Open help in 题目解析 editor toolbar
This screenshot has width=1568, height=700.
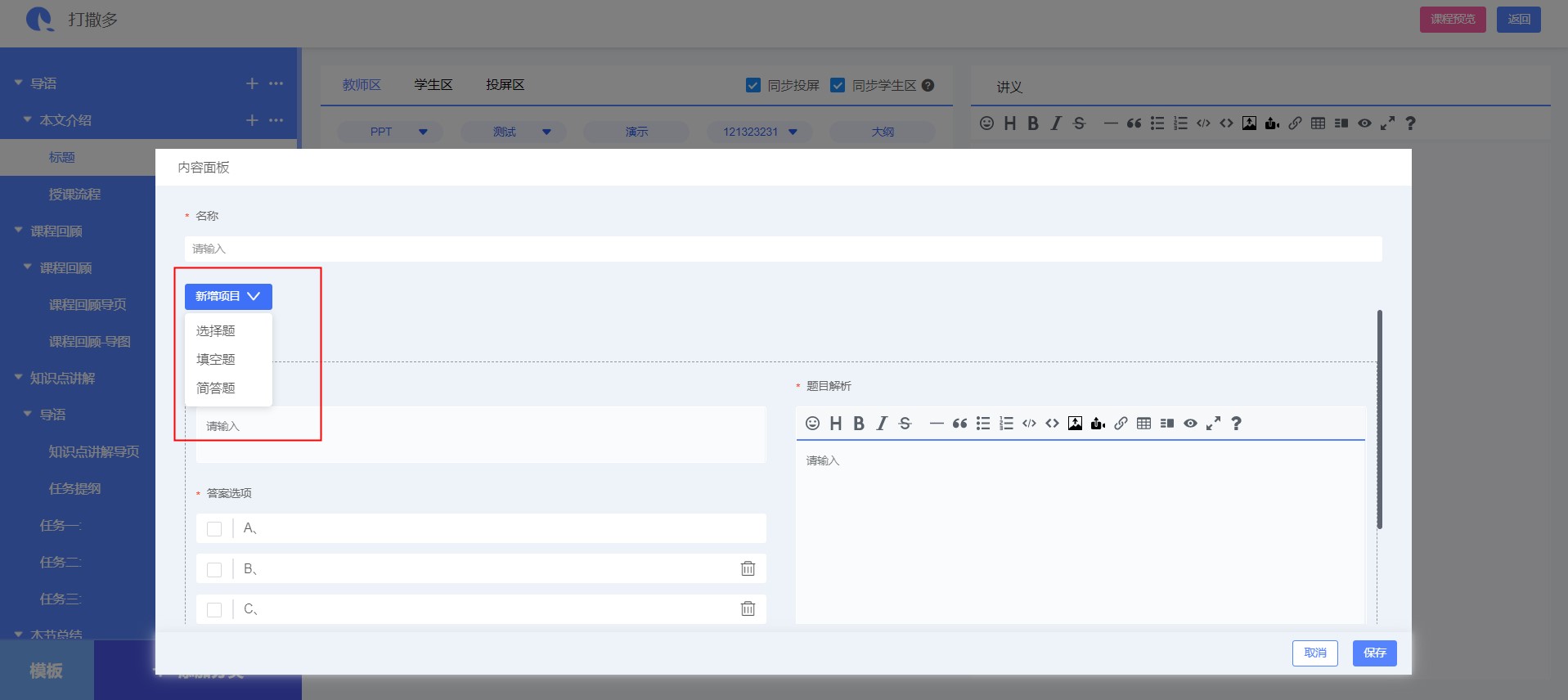point(1236,423)
